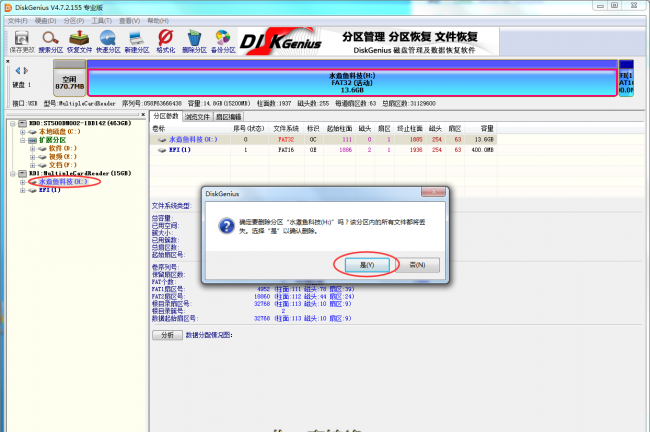This screenshot has width=650, height=432.
Task: Select 软件 (D:) in disk tree
Action: click(x=63, y=148)
